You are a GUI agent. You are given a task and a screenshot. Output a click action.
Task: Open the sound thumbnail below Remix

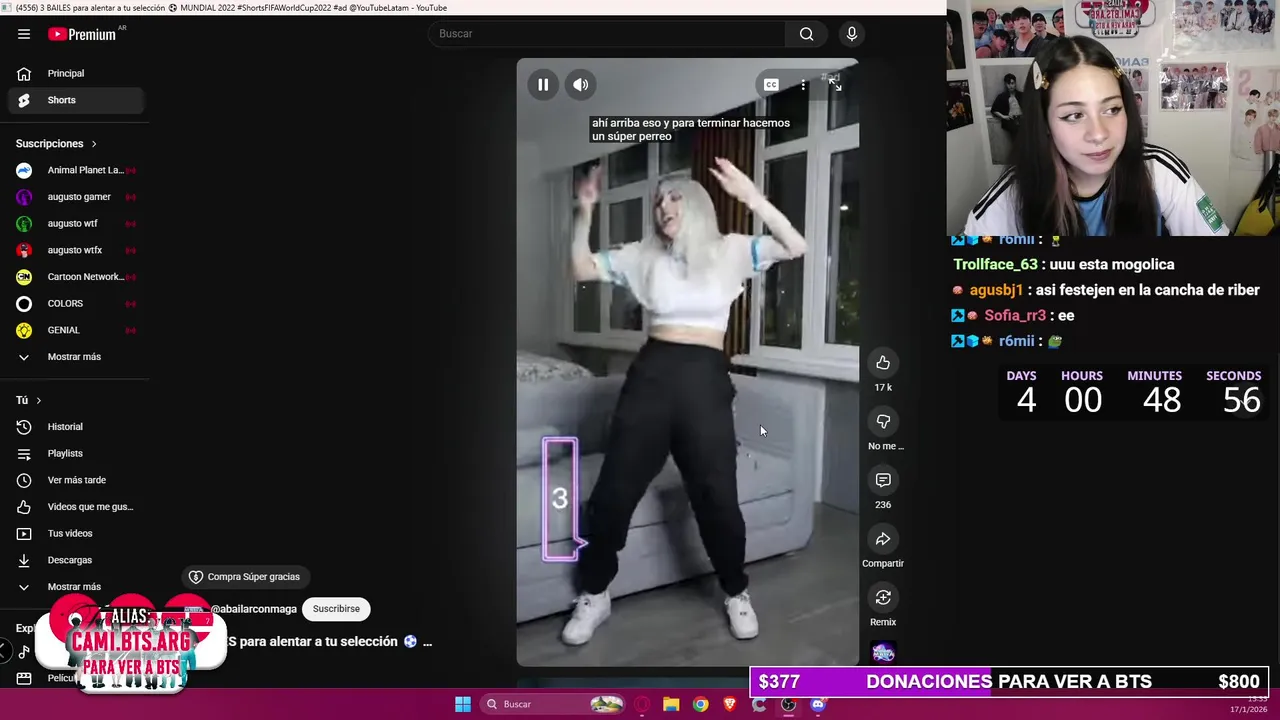pos(883,653)
